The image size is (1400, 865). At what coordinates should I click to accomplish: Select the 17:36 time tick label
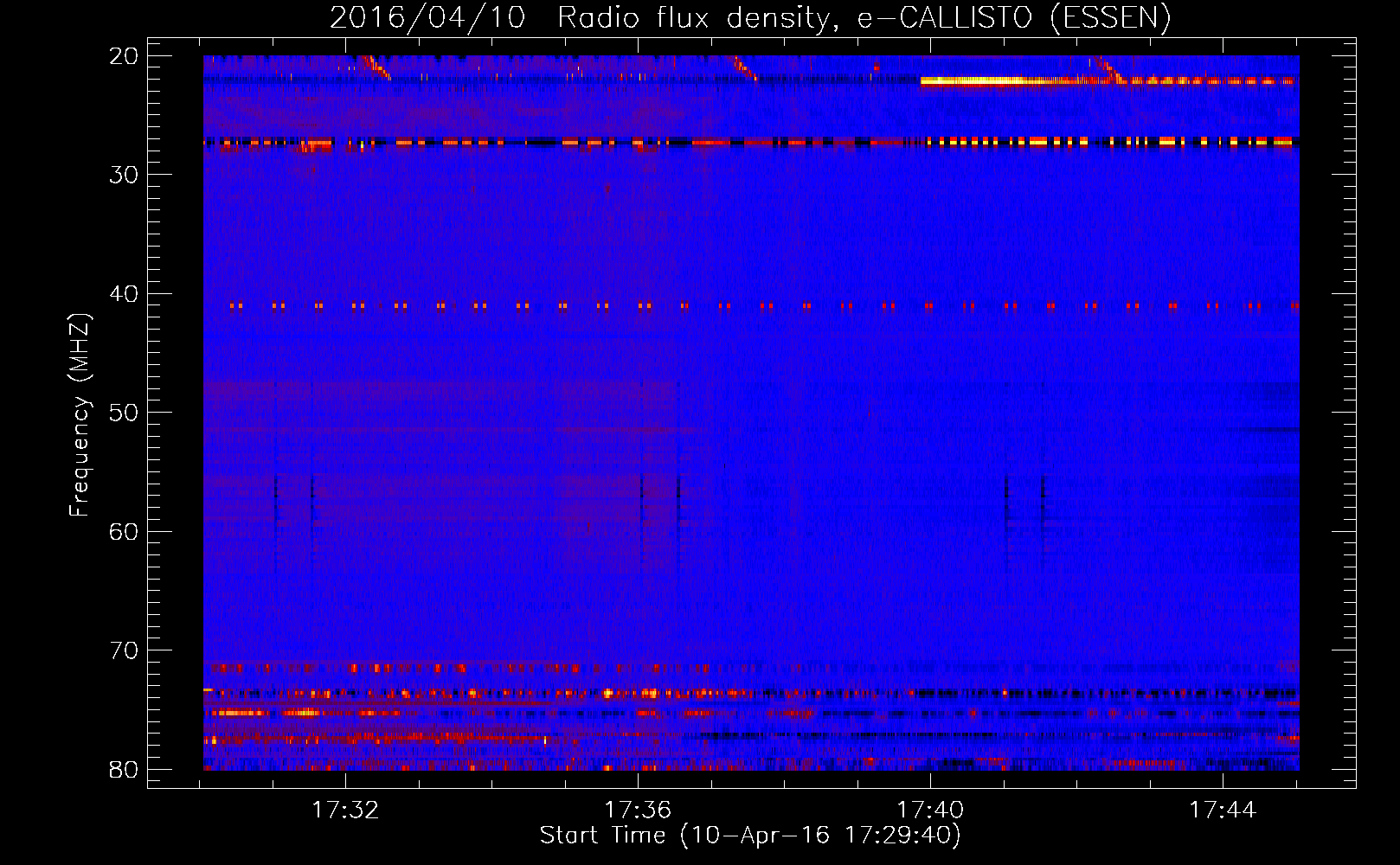pyautogui.click(x=638, y=811)
